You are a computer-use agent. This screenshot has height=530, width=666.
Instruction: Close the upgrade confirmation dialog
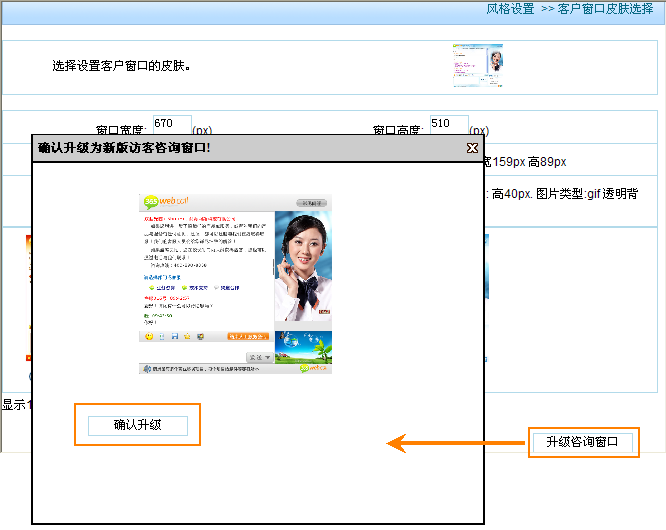click(x=473, y=148)
